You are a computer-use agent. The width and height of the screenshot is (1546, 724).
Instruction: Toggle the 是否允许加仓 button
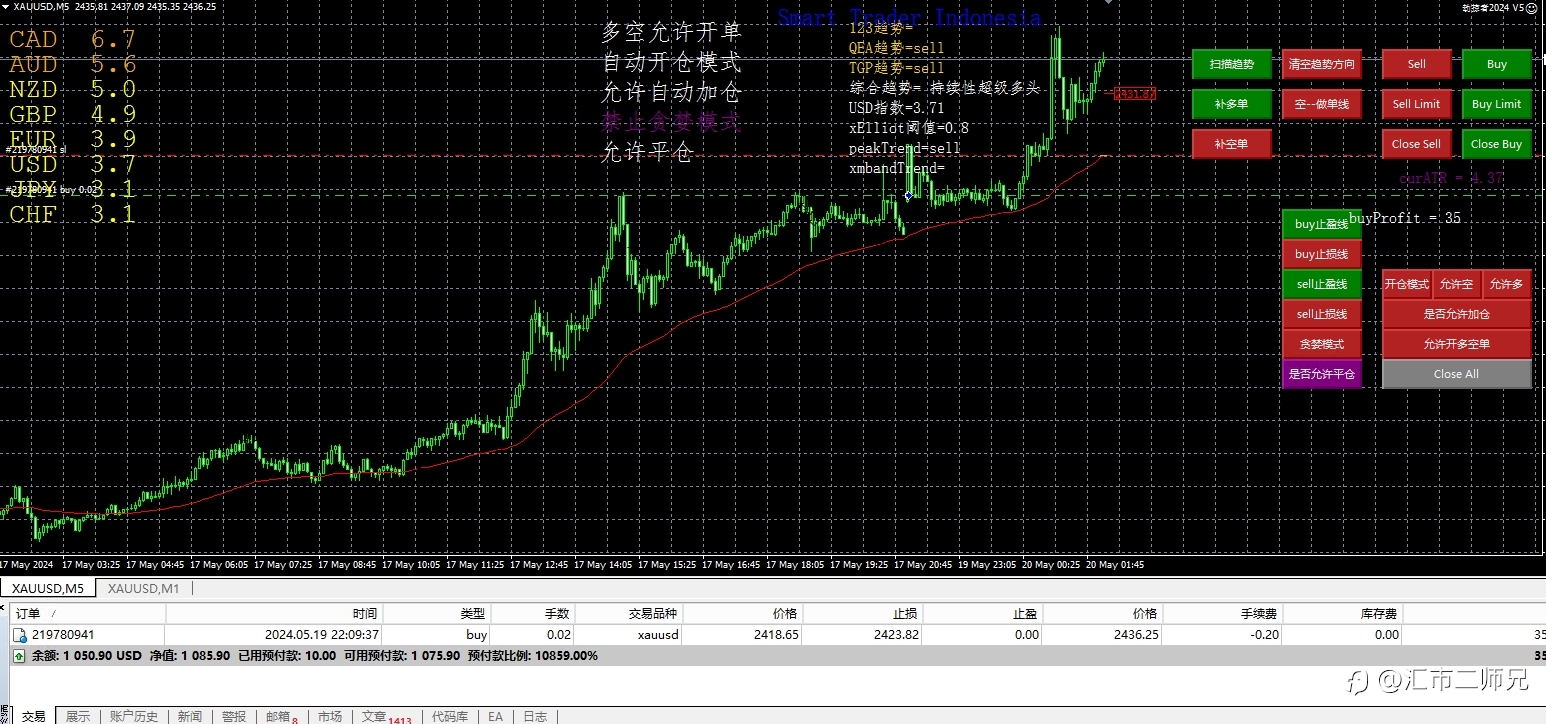pyautogui.click(x=1456, y=314)
